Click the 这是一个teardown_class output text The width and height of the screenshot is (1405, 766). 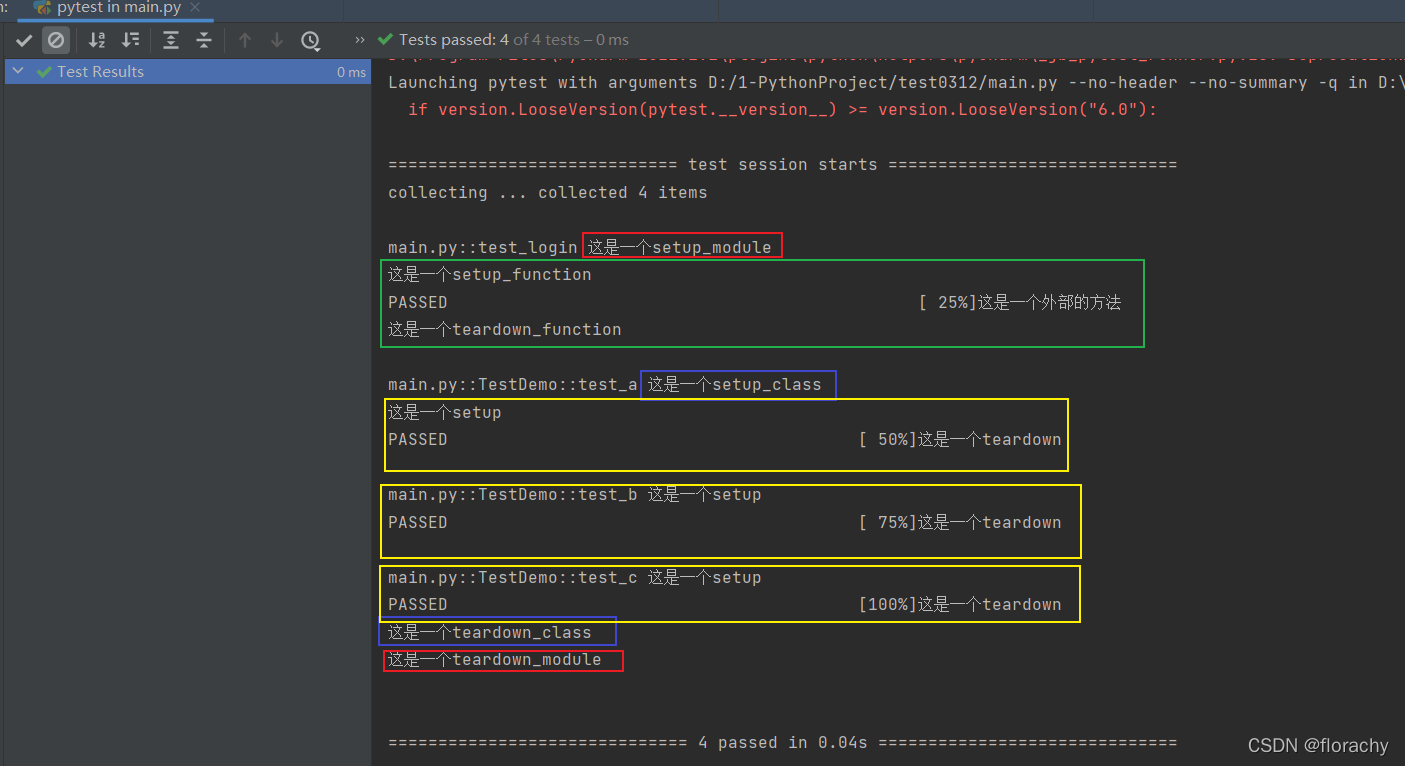point(490,632)
